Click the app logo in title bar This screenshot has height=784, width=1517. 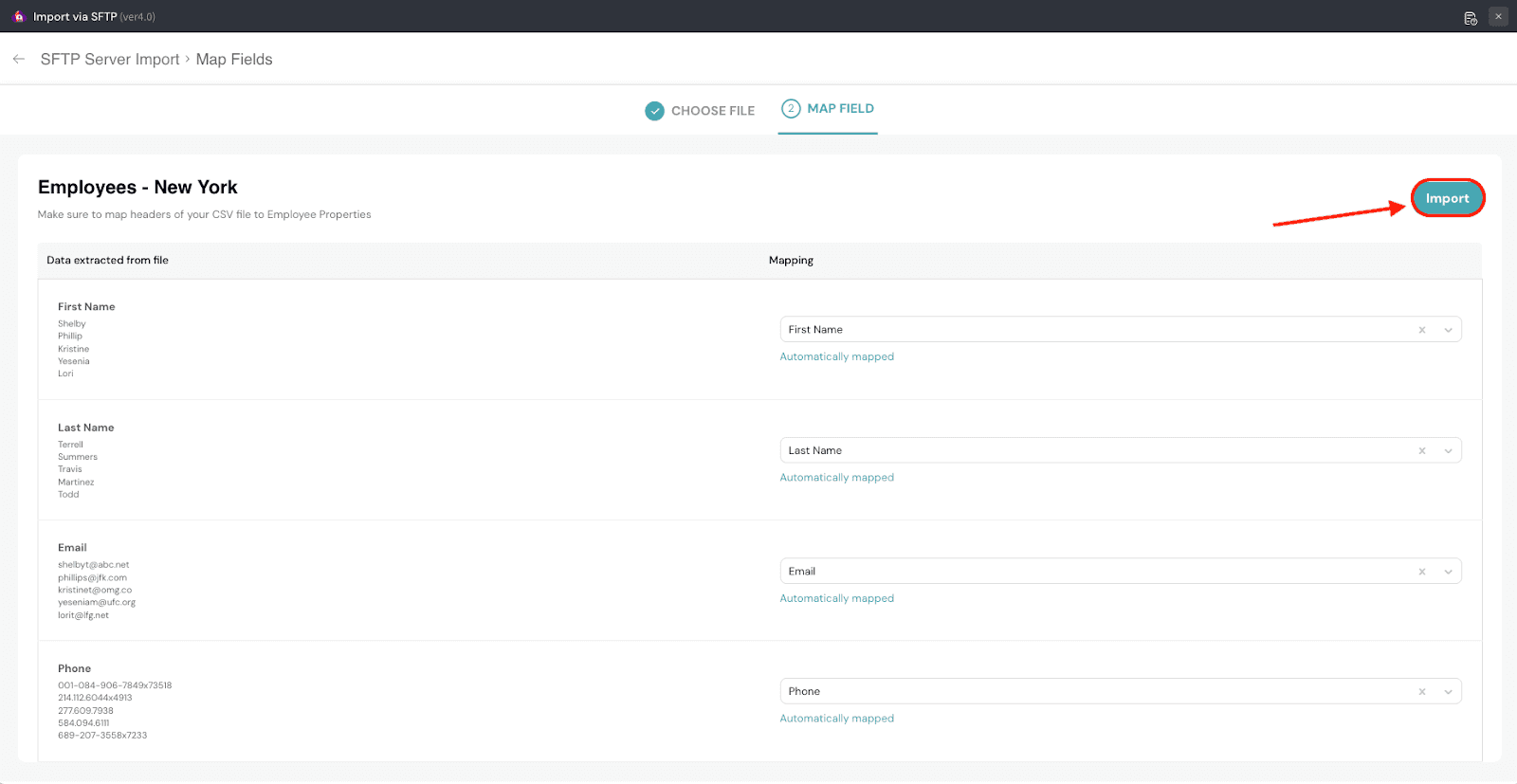point(18,16)
